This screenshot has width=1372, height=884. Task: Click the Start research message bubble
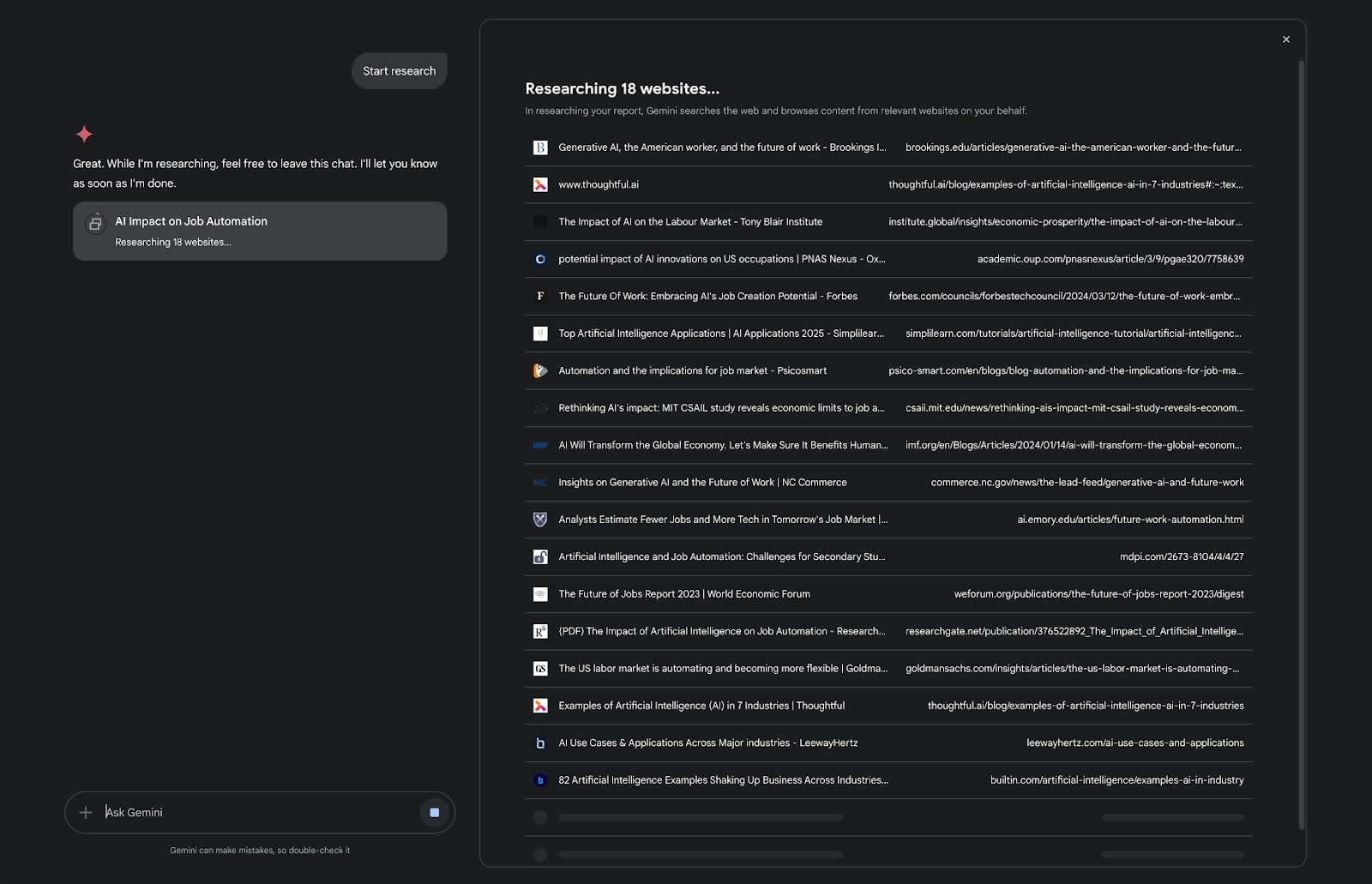pos(400,71)
